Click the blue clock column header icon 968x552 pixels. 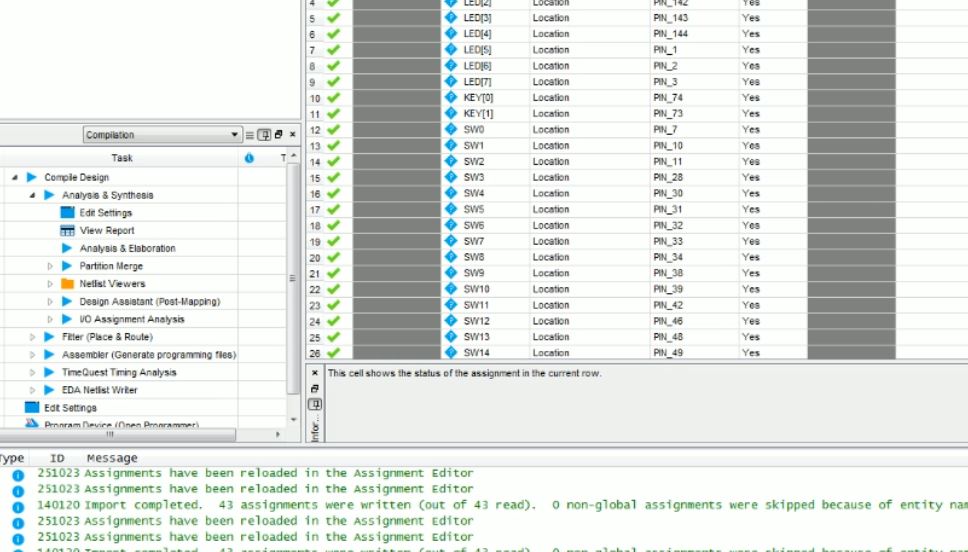[249, 158]
